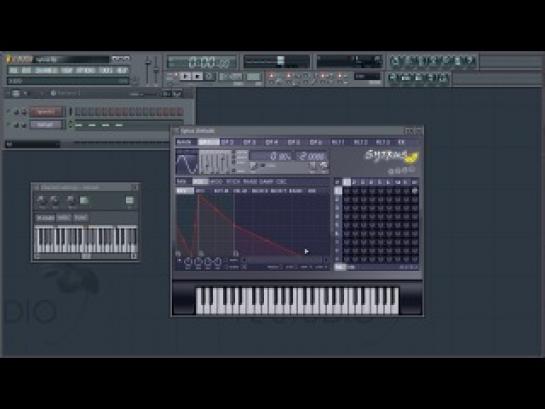Switch to the FILT 1 tab in Sytrus
The height and width of the screenshot is (409, 545).
(x=337, y=142)
